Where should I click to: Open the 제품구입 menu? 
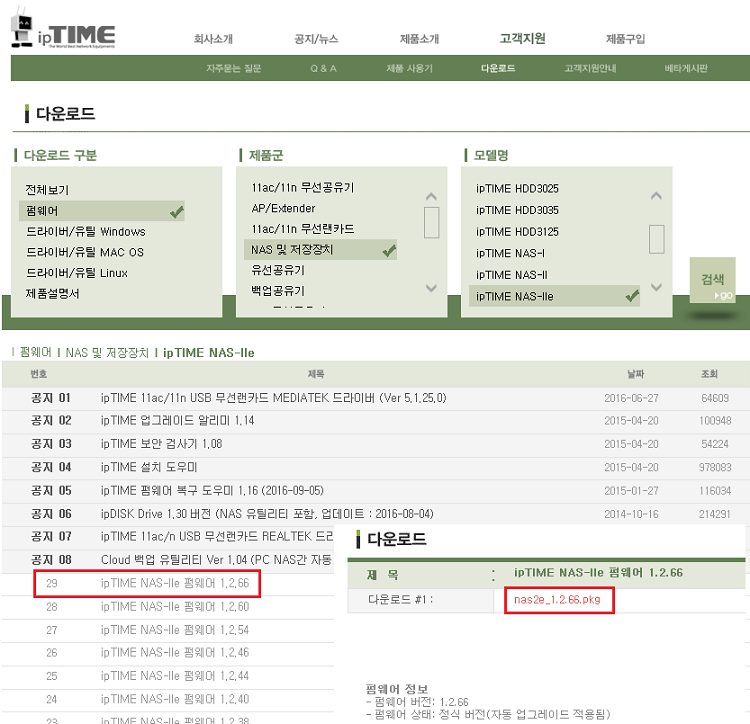point(626,39)
